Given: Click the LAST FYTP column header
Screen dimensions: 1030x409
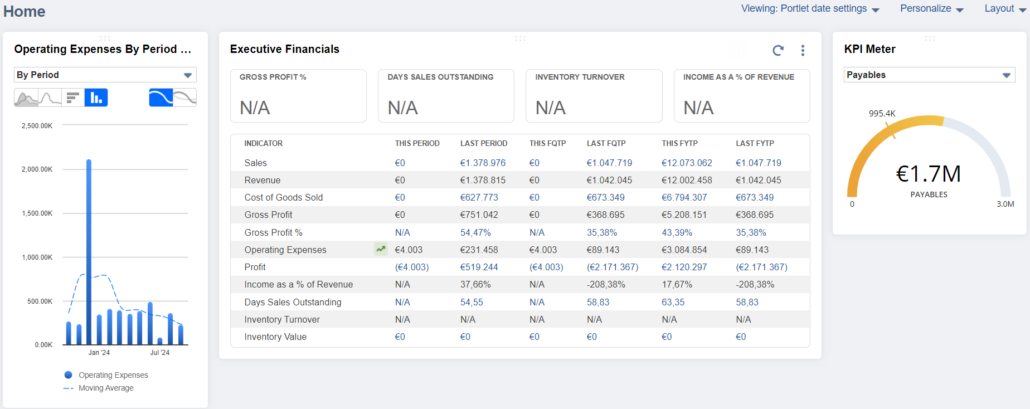Looking at the screenshot, I should (x=755, y=143).
